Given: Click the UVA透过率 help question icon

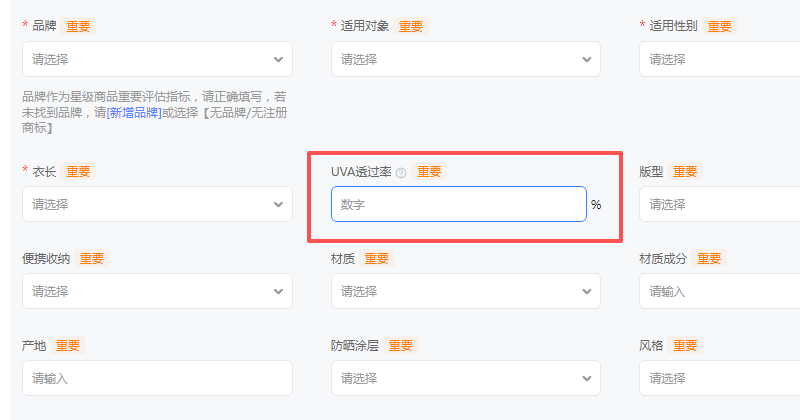Looking at the screenshot, I should click(401, 173).
